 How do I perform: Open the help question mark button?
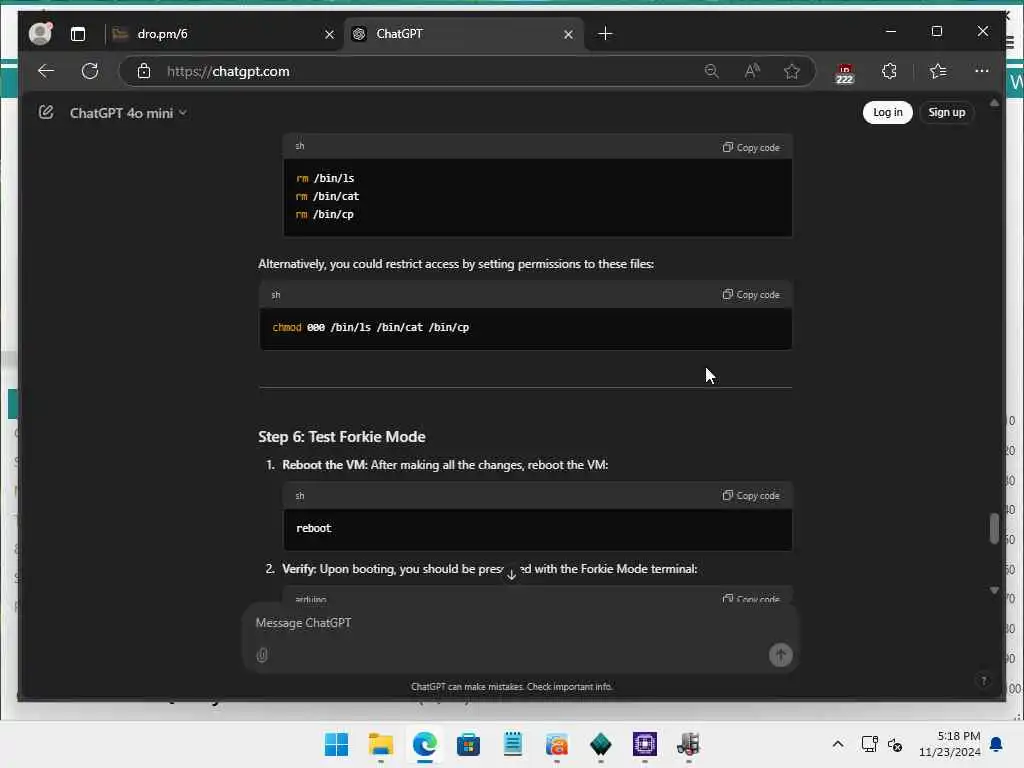984,681
